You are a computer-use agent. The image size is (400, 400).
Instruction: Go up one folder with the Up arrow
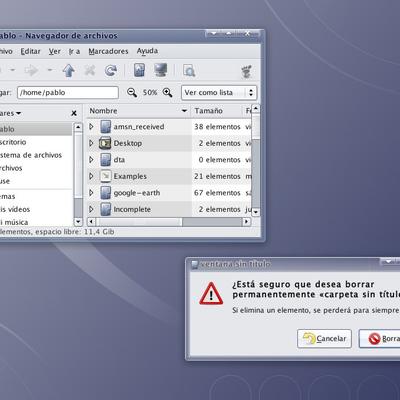tap(69, 70)
